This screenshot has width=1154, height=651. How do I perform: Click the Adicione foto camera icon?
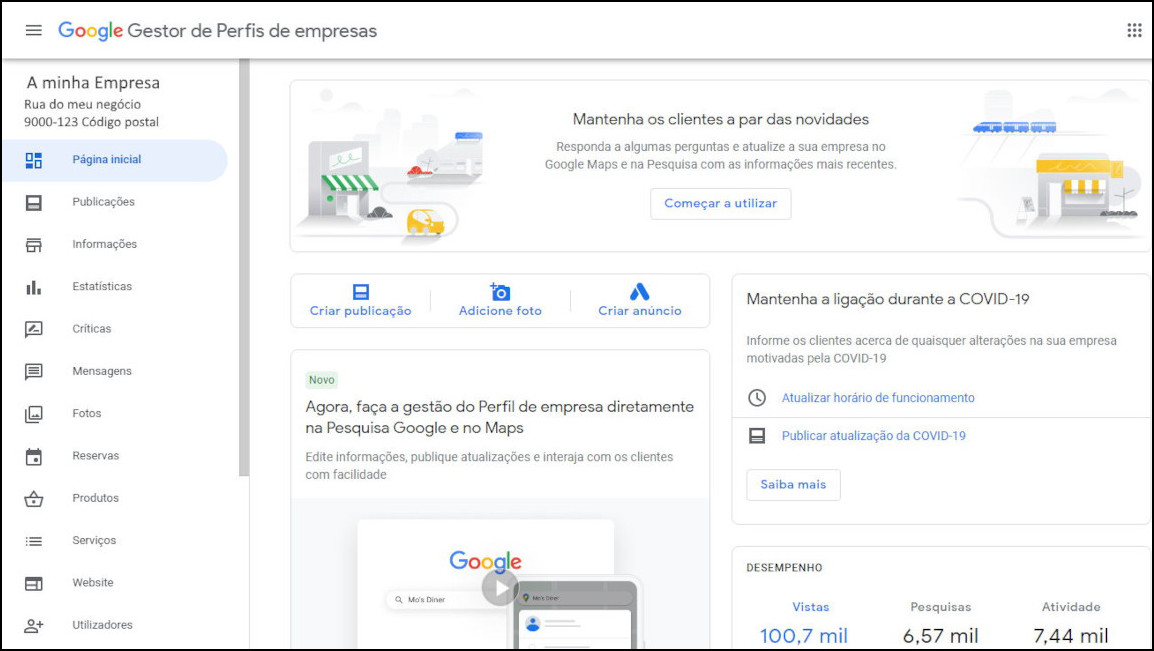pos(500,291)
